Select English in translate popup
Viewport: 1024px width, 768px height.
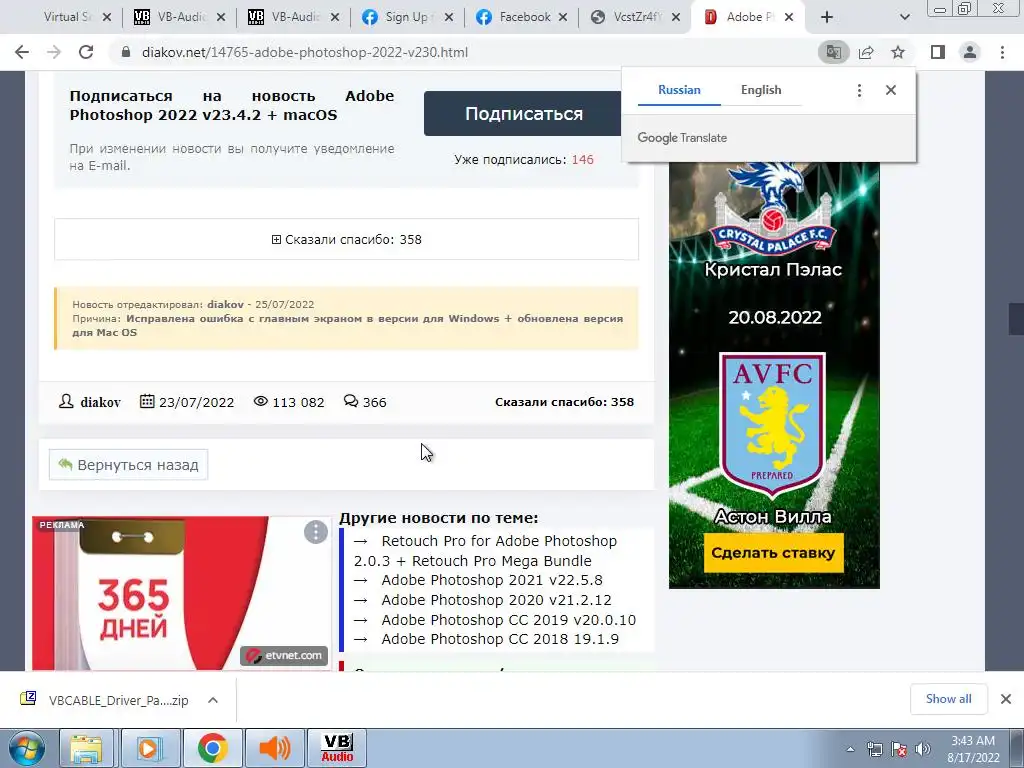[761, 90]
